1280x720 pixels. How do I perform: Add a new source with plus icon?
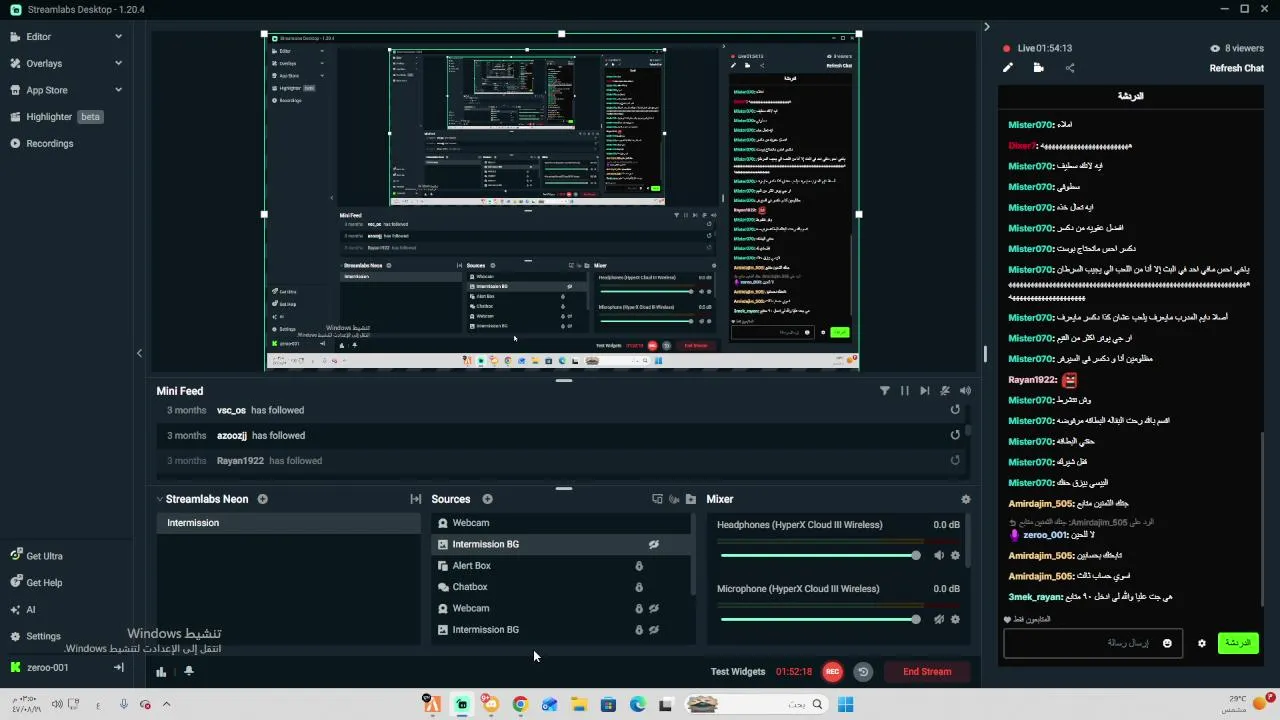click(x=488, y=499)
